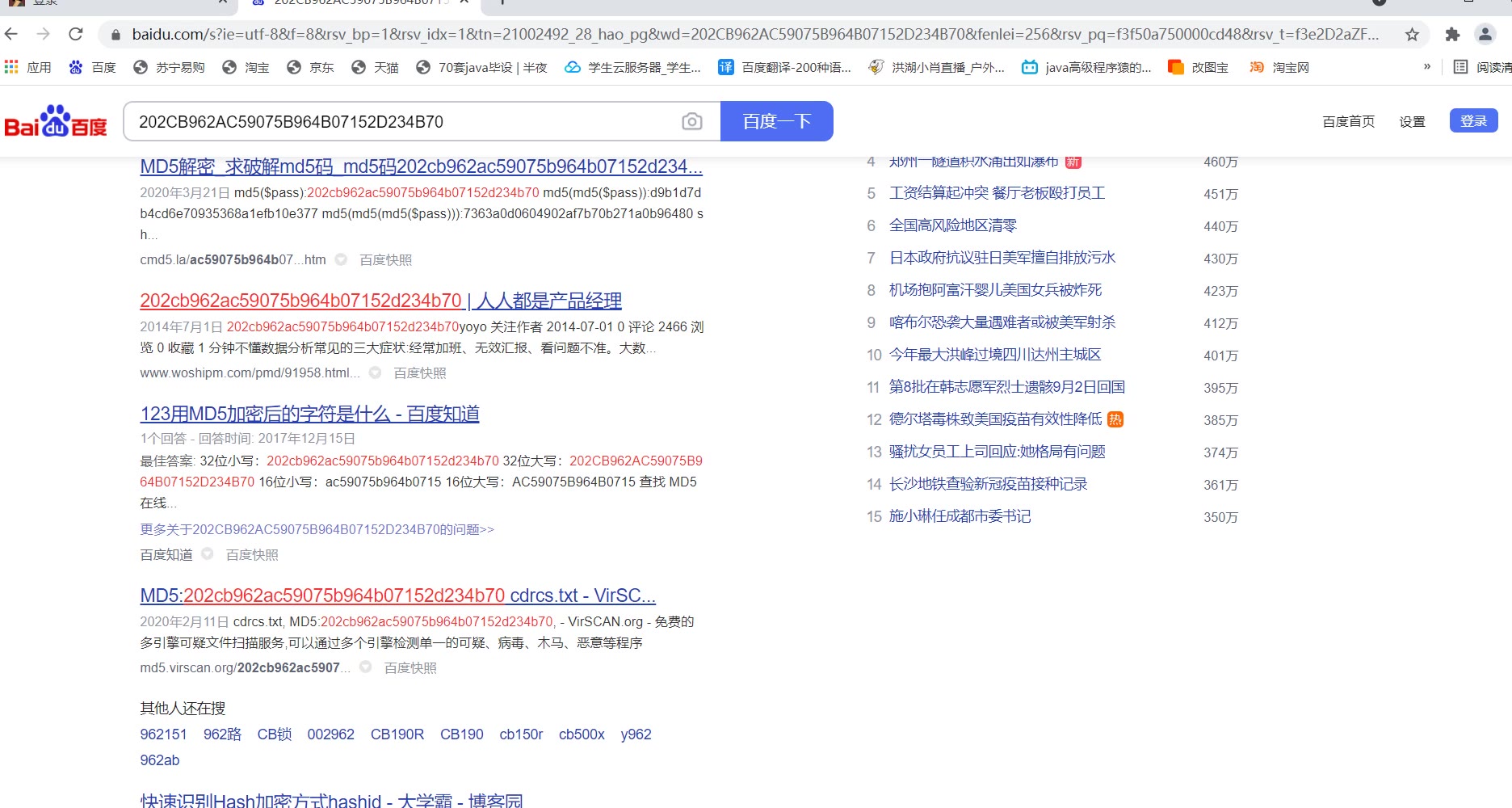Click the www.woshipm.com/pmd/91958.html URL
The height and width of the screenshot is (808, 1512).
pos(250,372)
